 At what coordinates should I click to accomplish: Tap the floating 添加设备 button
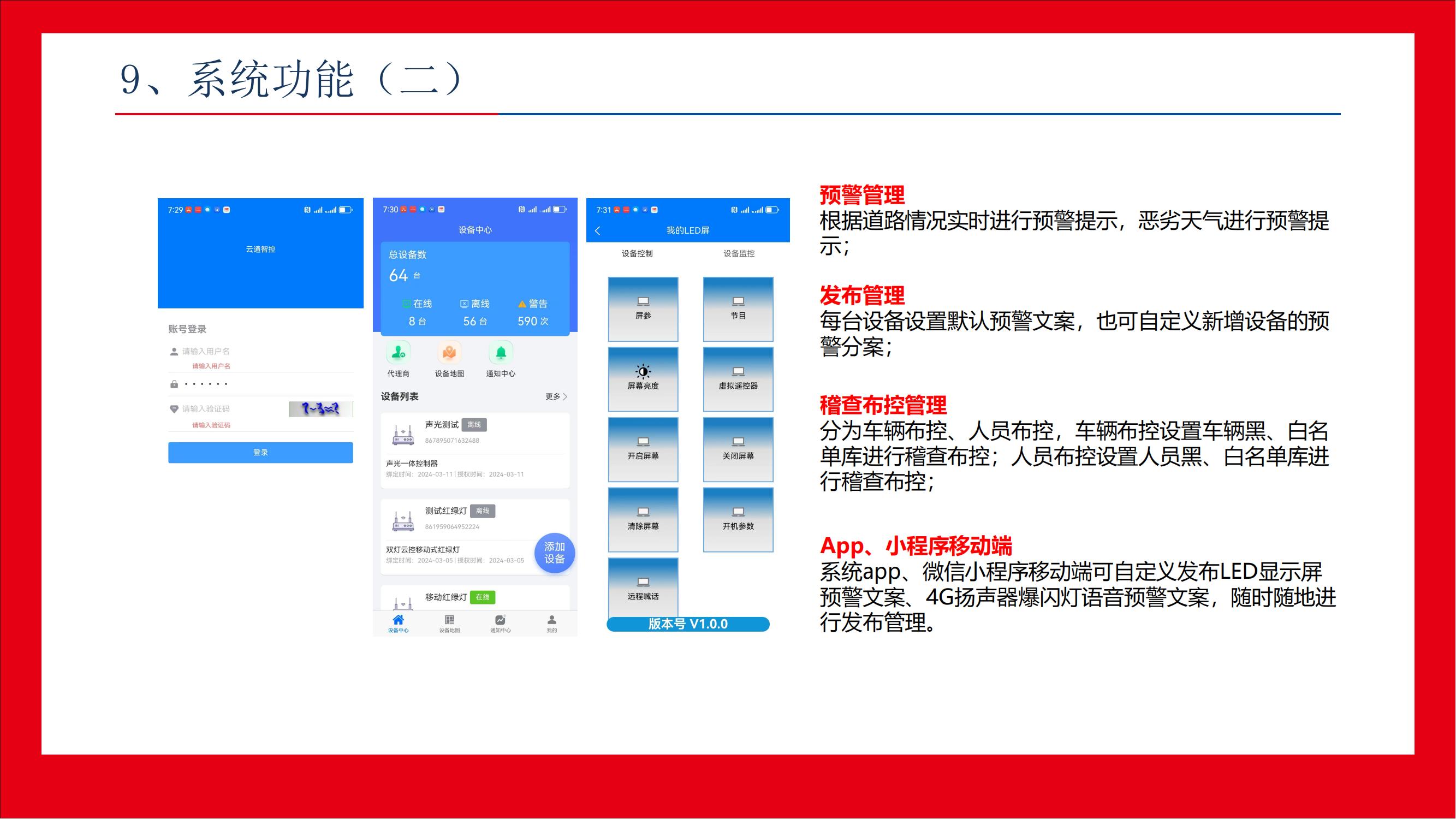[555, 552]
